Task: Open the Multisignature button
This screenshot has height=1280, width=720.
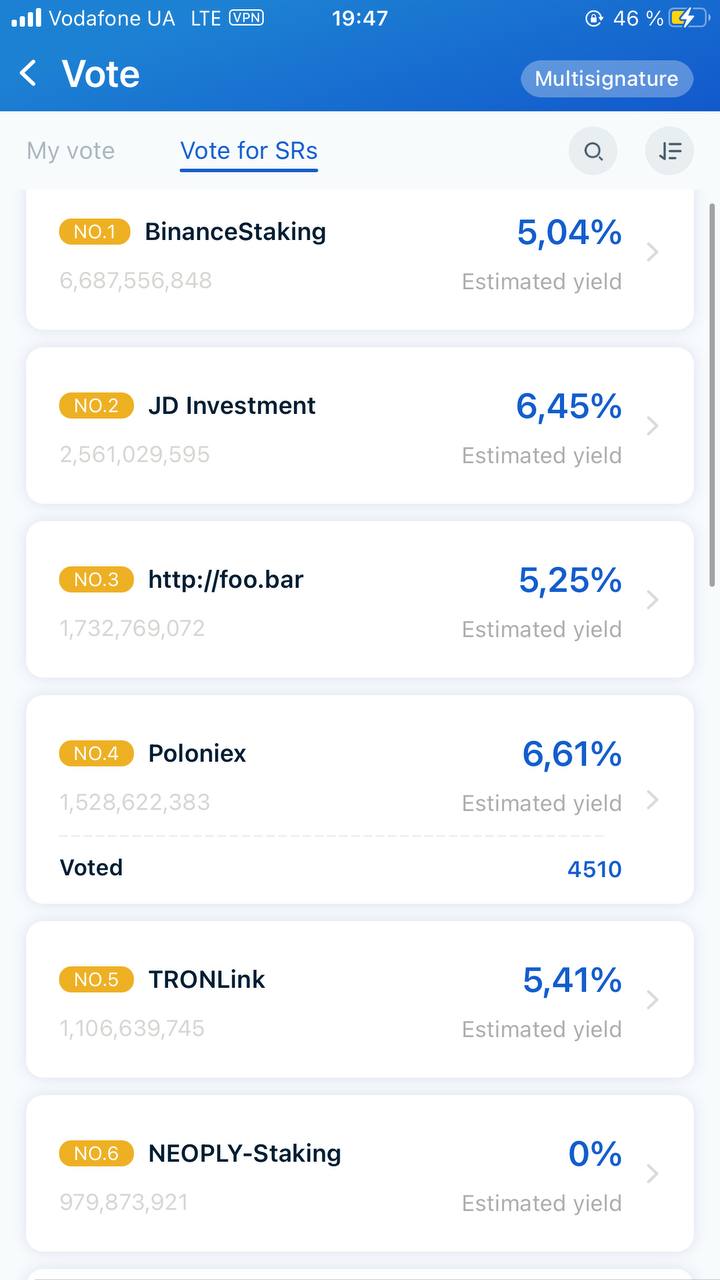Action: point(607,79)
